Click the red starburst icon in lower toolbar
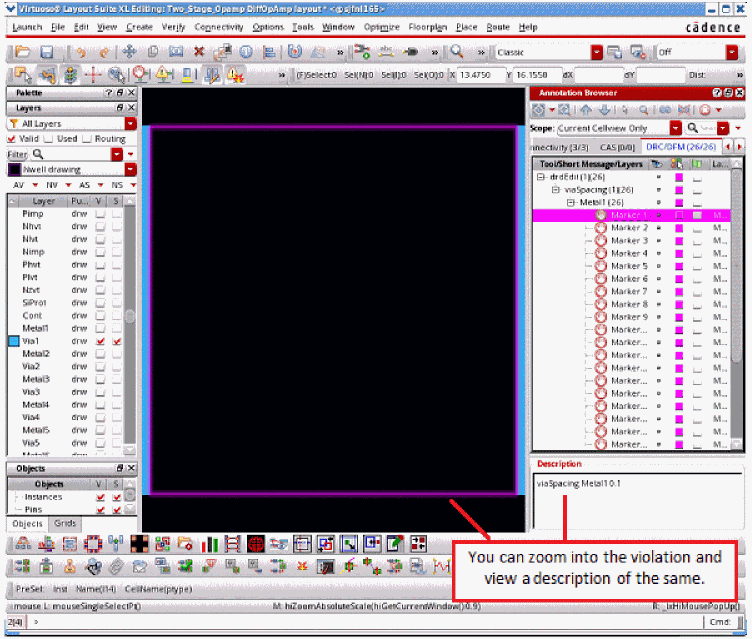Screen dimensions: 752x639 point(302,567)
